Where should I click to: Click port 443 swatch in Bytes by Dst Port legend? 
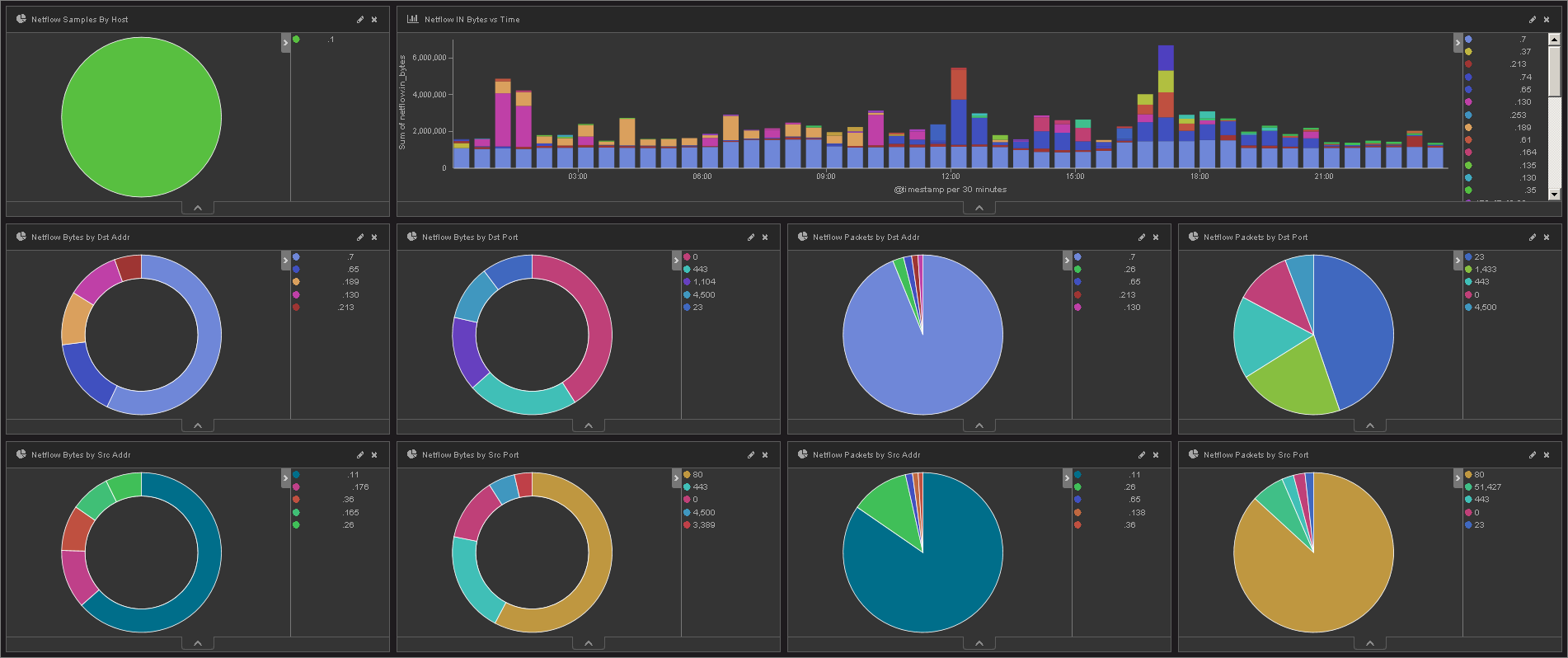(687, 270)
